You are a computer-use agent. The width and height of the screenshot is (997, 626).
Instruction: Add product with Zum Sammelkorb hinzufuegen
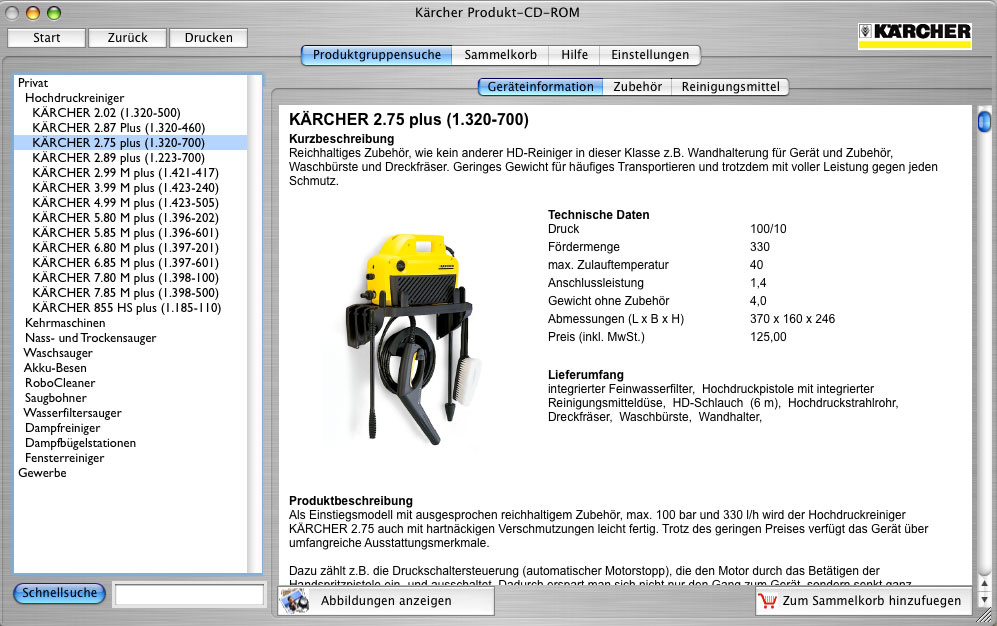pyautogui.click(x=863, y=601)
